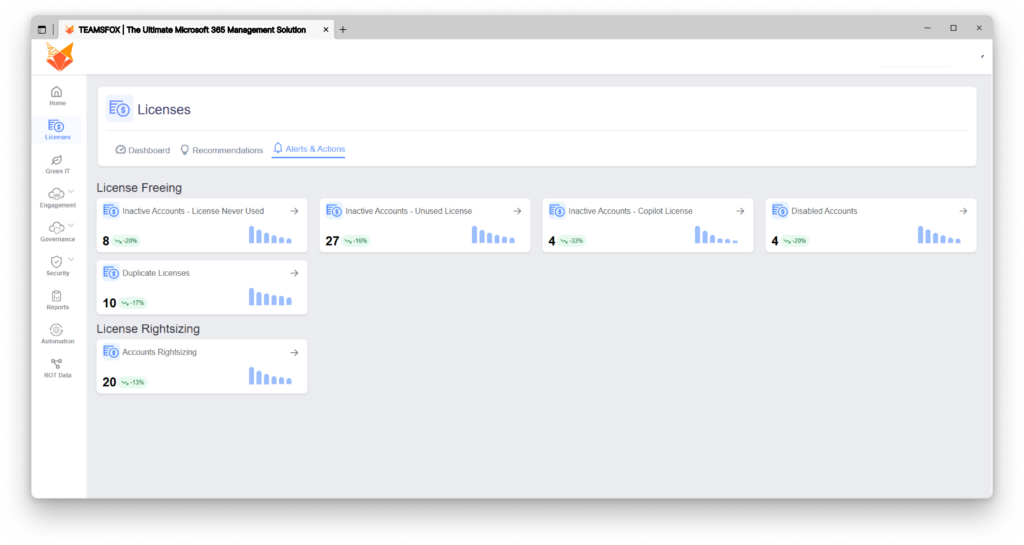Screen dimensions: 1024x545
Task: Open the Automation sidebar icon
Action: 57,330
